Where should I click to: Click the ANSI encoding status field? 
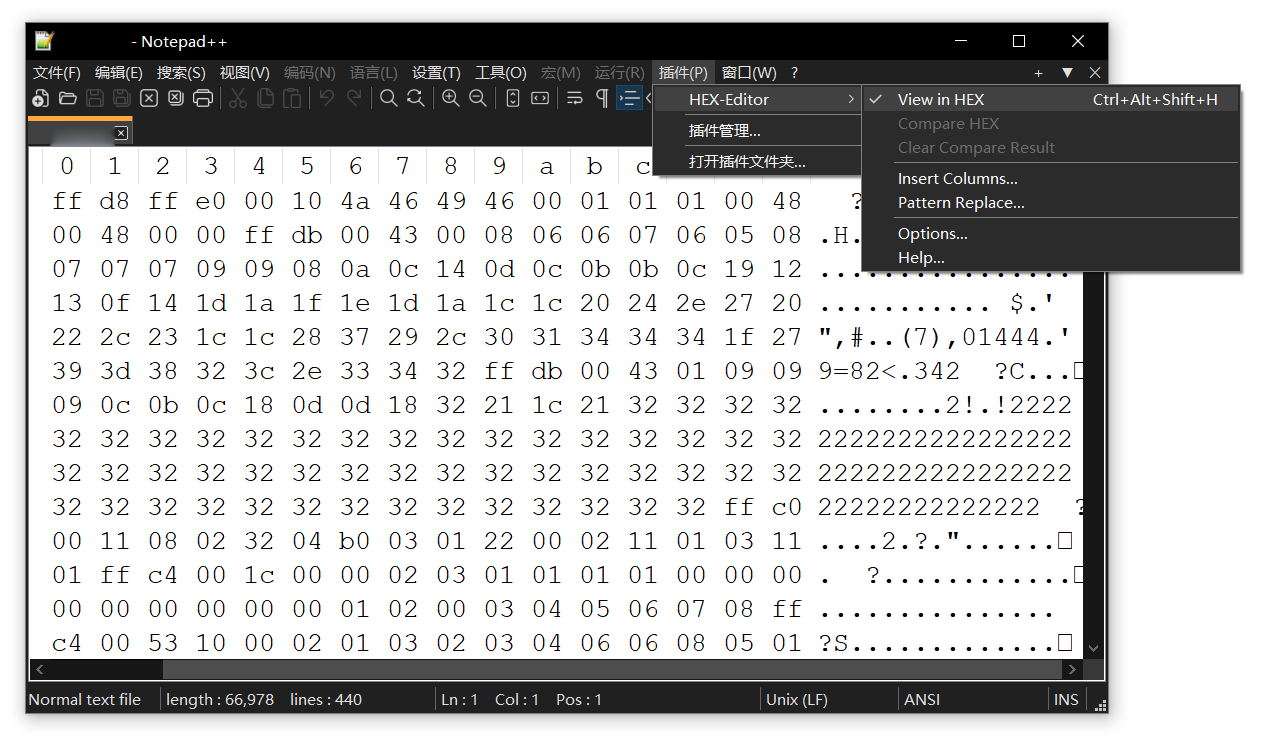921,699
